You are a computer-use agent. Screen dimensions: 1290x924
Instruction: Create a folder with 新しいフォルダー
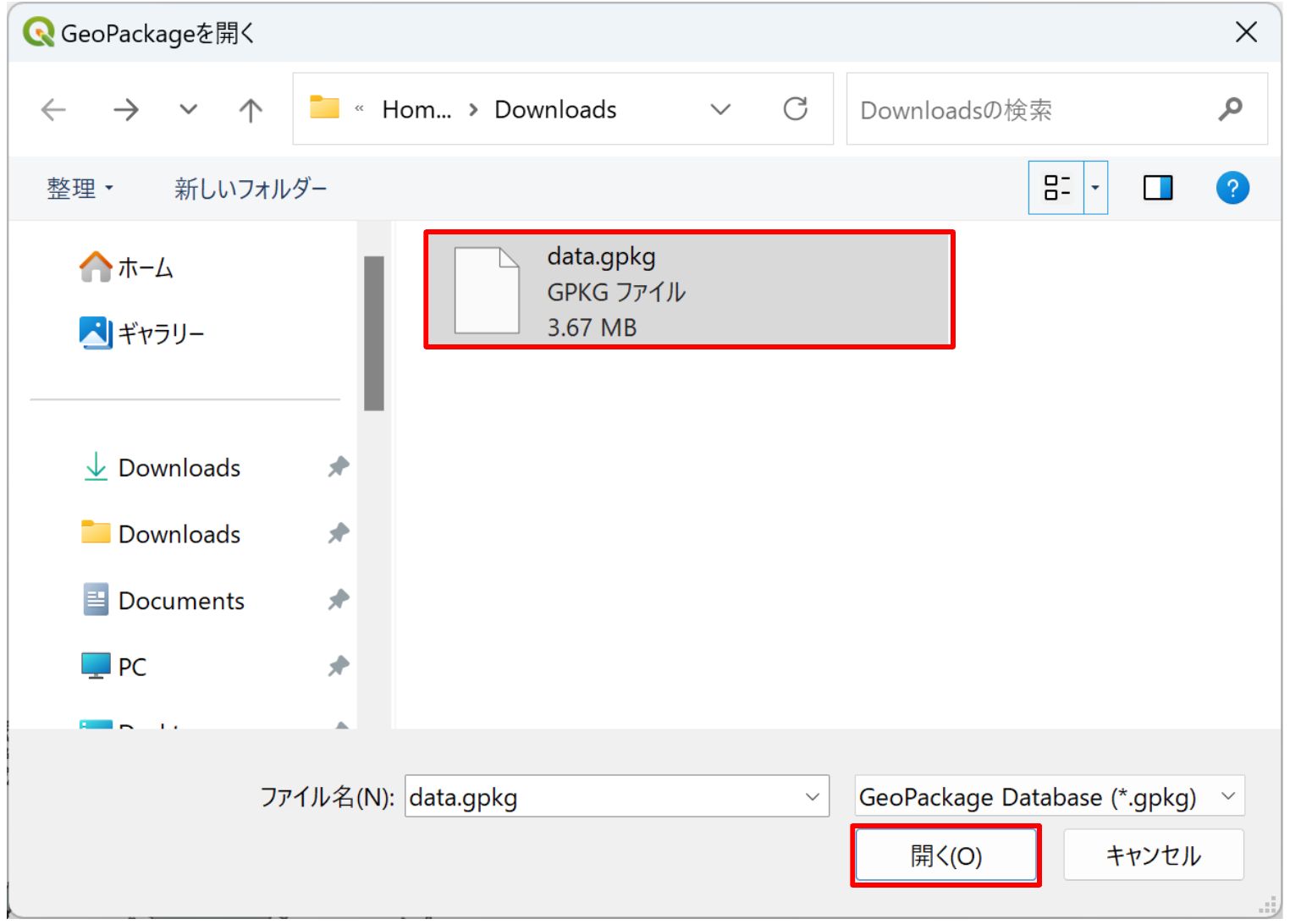(x=251, y=188)
